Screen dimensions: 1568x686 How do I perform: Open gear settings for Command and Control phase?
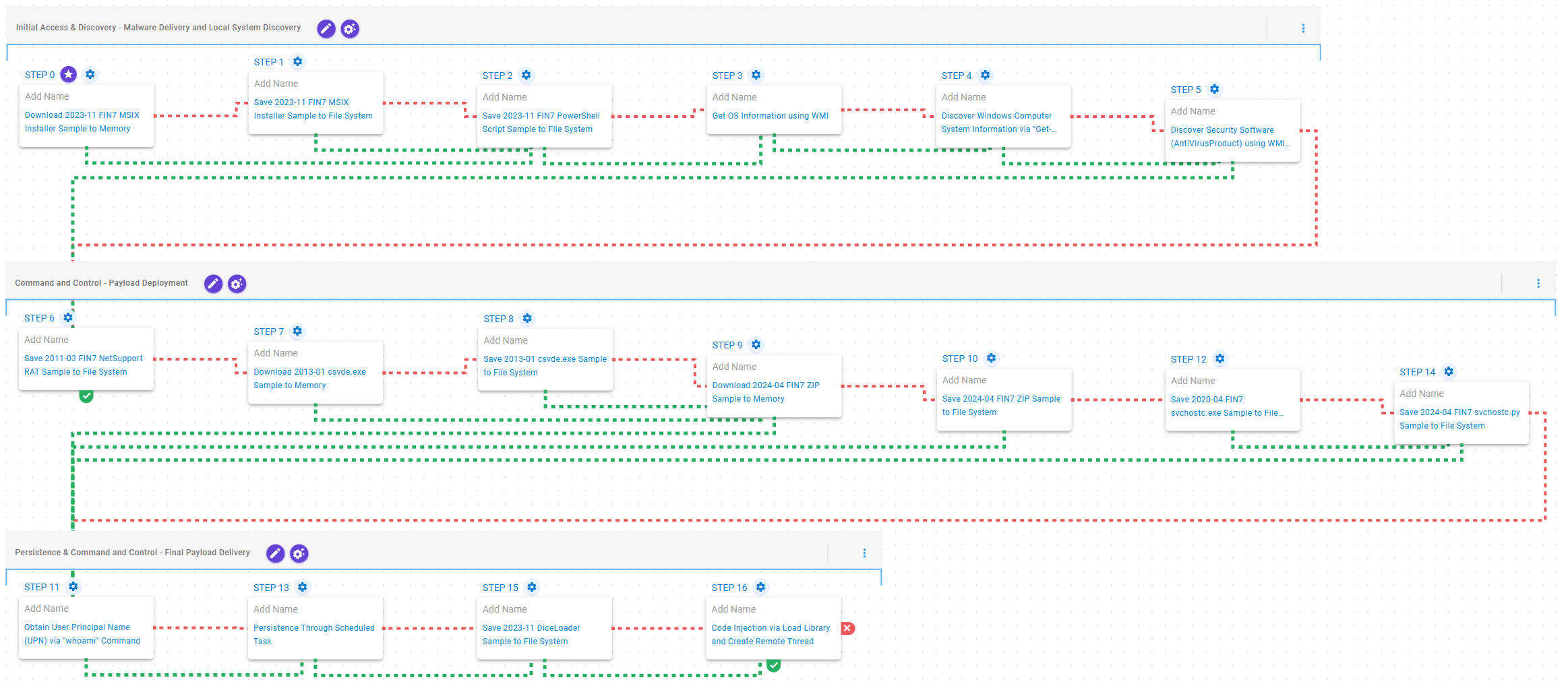237,284
